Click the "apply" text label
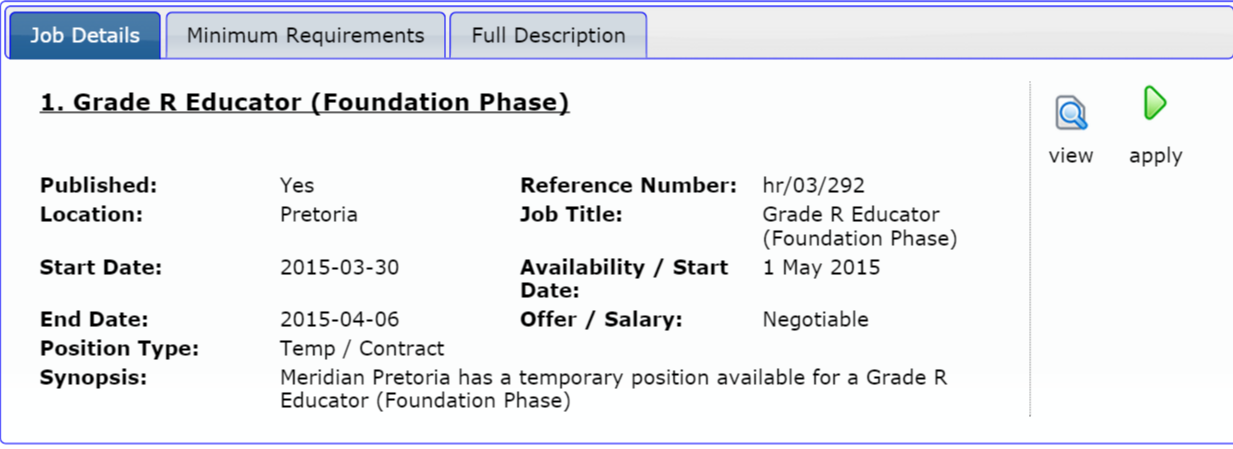Viewport: 1233px width, 449px height. point(1156,157)
